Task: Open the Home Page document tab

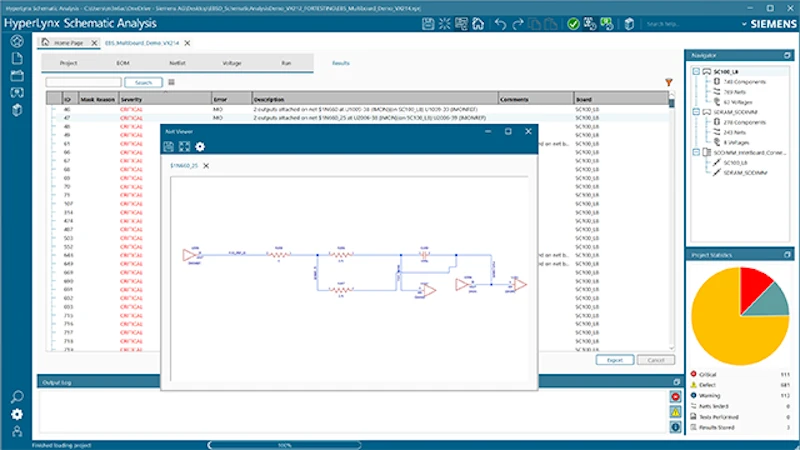Action: 68,43
